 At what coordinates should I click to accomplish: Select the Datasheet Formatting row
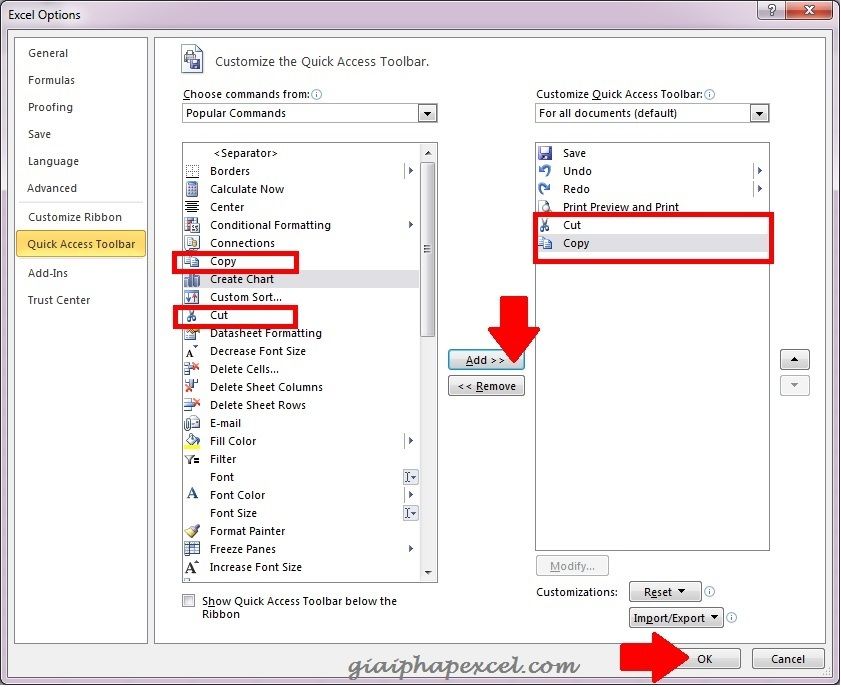click(x=301, y=334)
